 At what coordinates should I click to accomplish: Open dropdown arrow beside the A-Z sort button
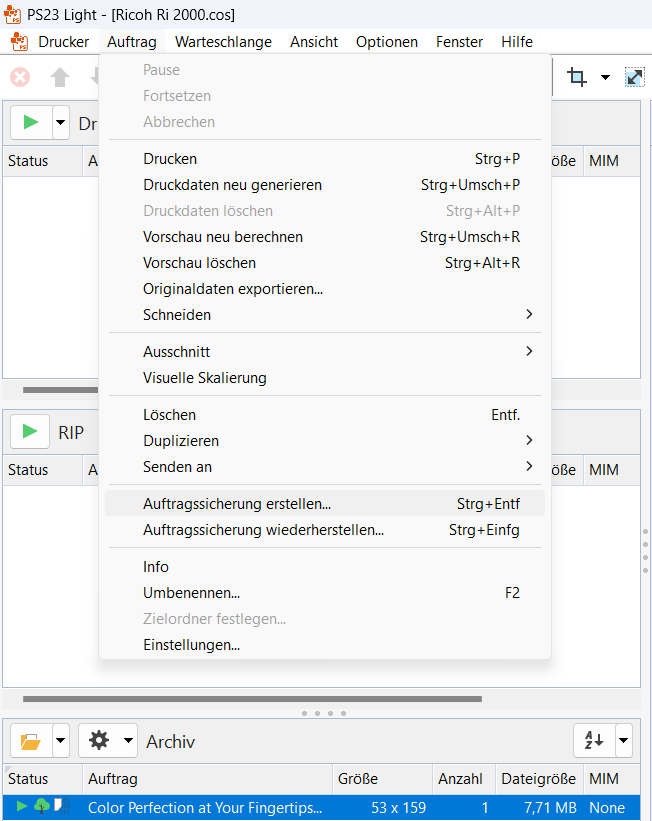coord(623,741)
